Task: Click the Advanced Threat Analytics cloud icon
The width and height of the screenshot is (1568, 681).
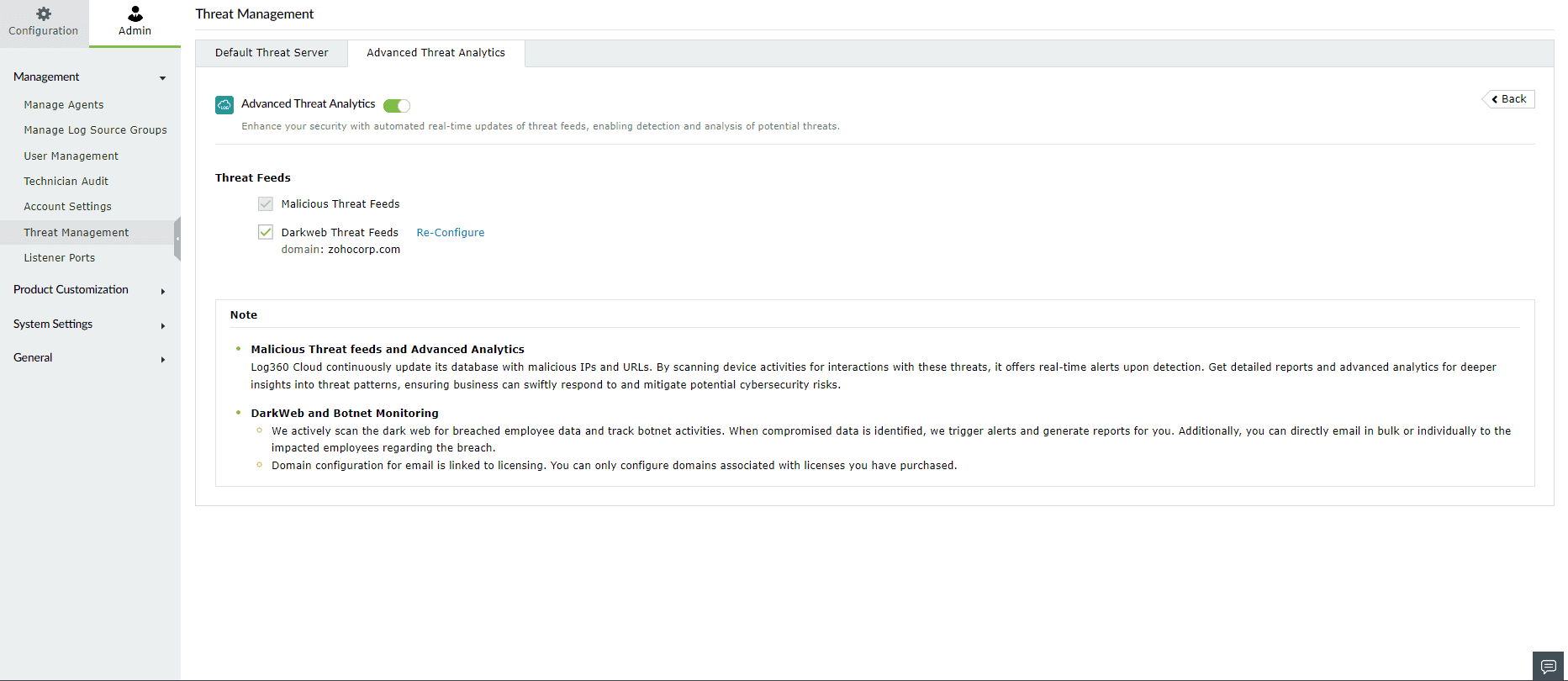Action: coord(224,104)
